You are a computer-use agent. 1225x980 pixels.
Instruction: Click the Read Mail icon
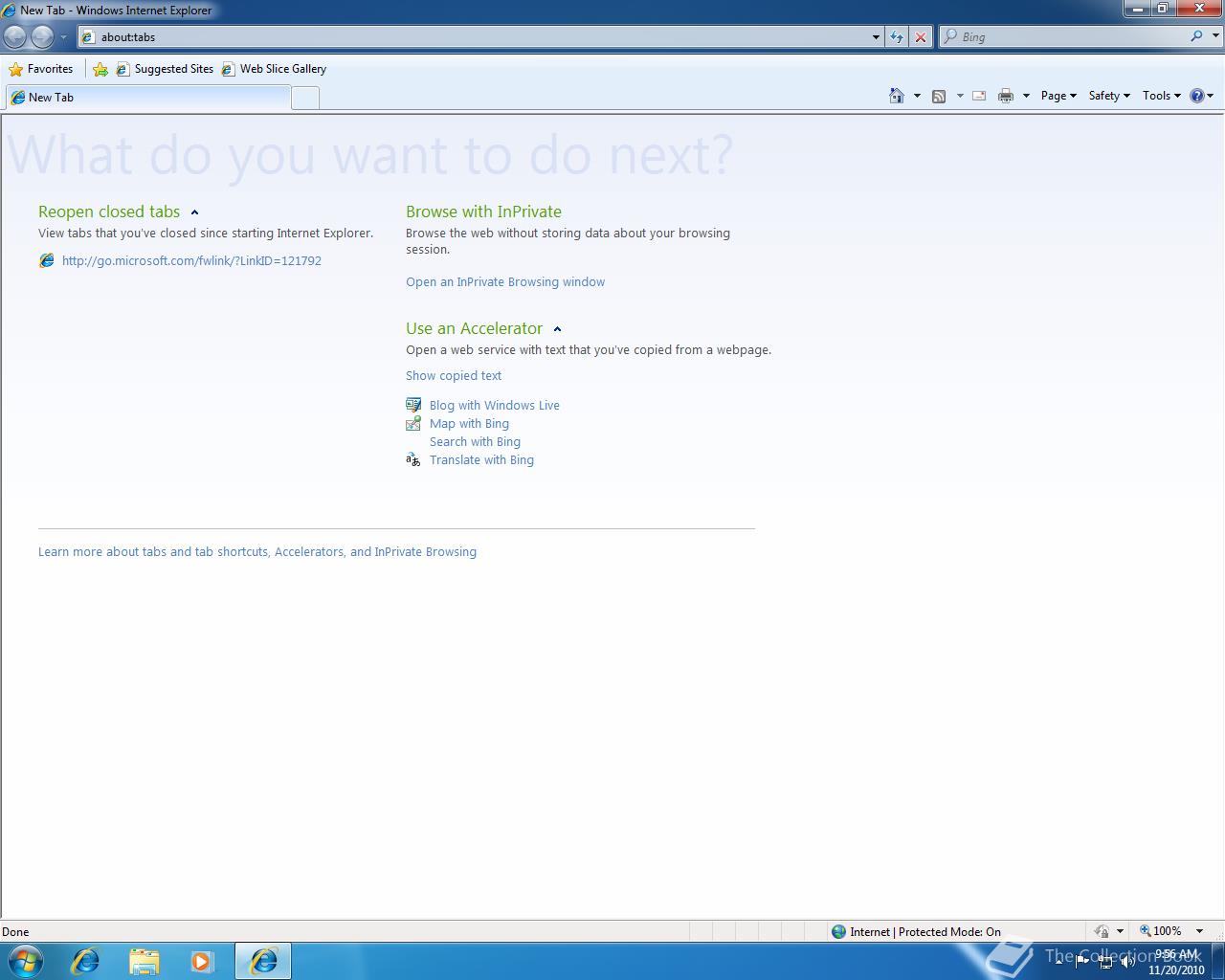click(979, 96)
